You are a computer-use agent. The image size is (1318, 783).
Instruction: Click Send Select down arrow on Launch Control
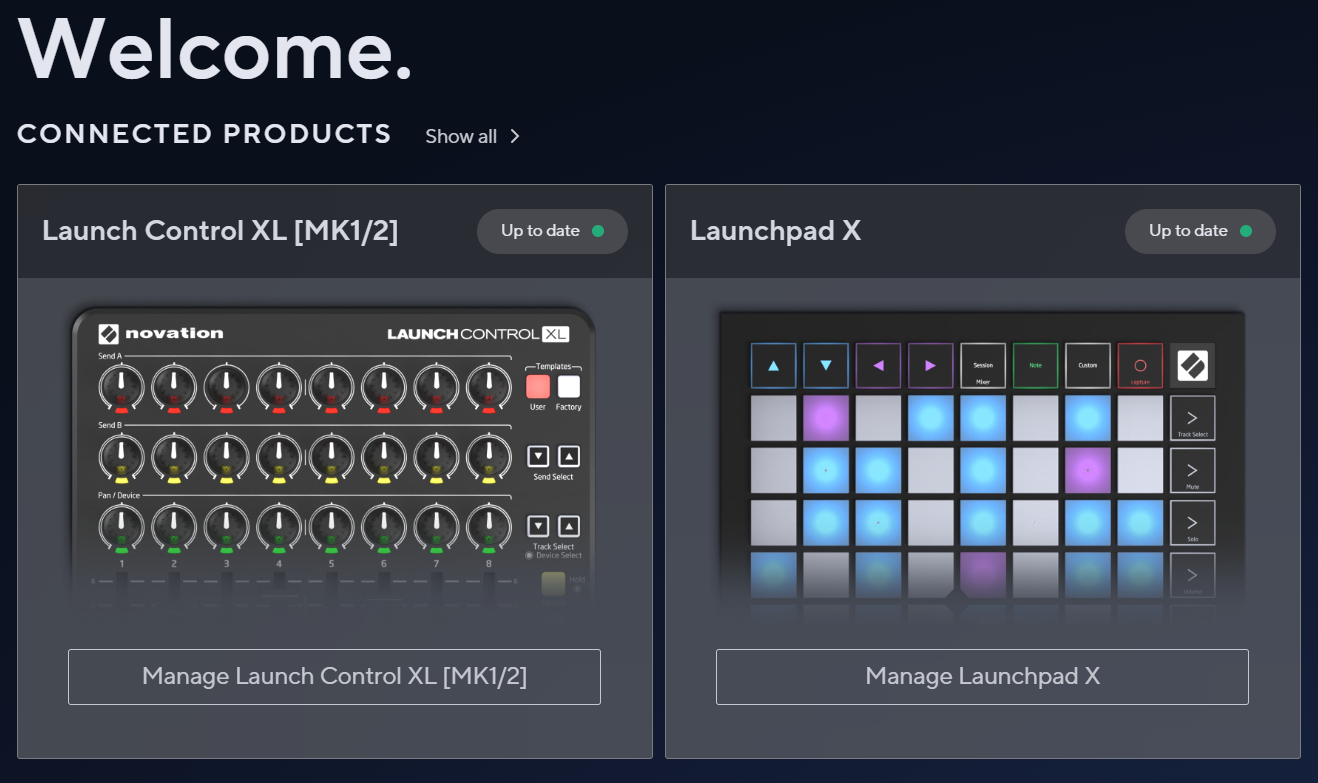538,456
